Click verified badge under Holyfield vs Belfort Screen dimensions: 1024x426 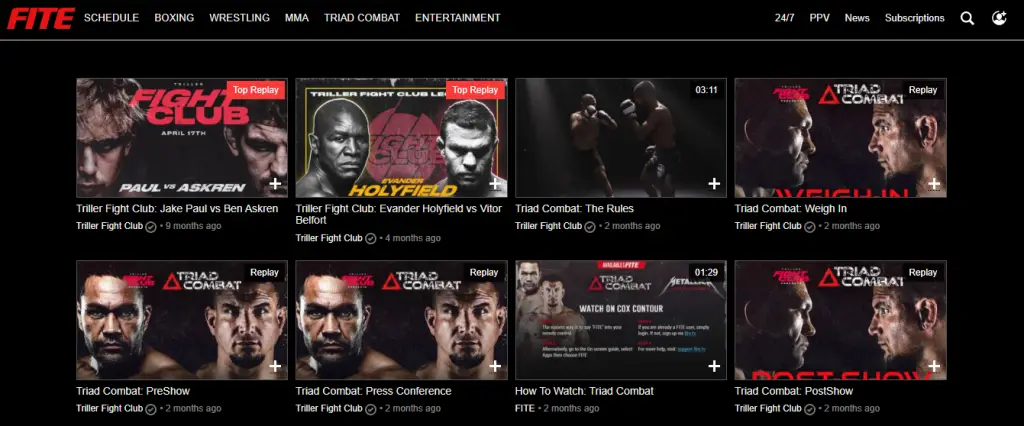370,238
